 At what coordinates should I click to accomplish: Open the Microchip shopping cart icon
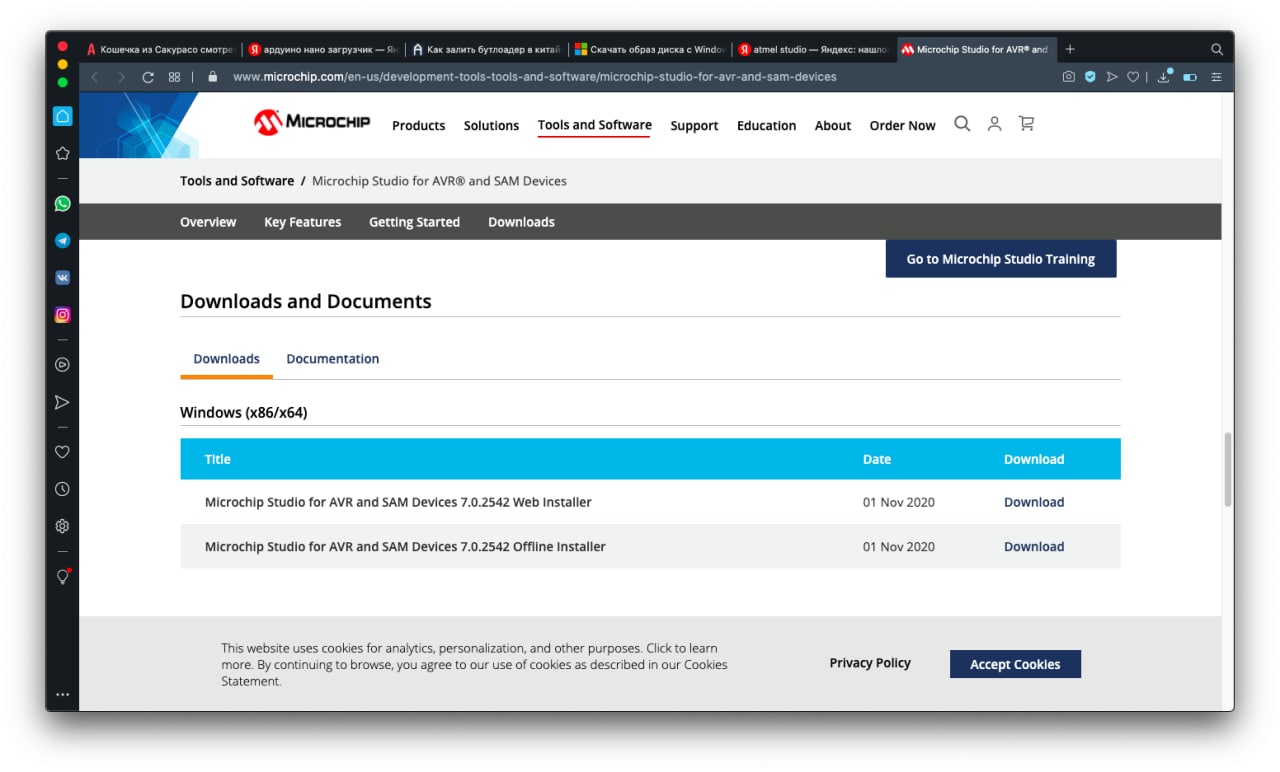click(1026, 124)
